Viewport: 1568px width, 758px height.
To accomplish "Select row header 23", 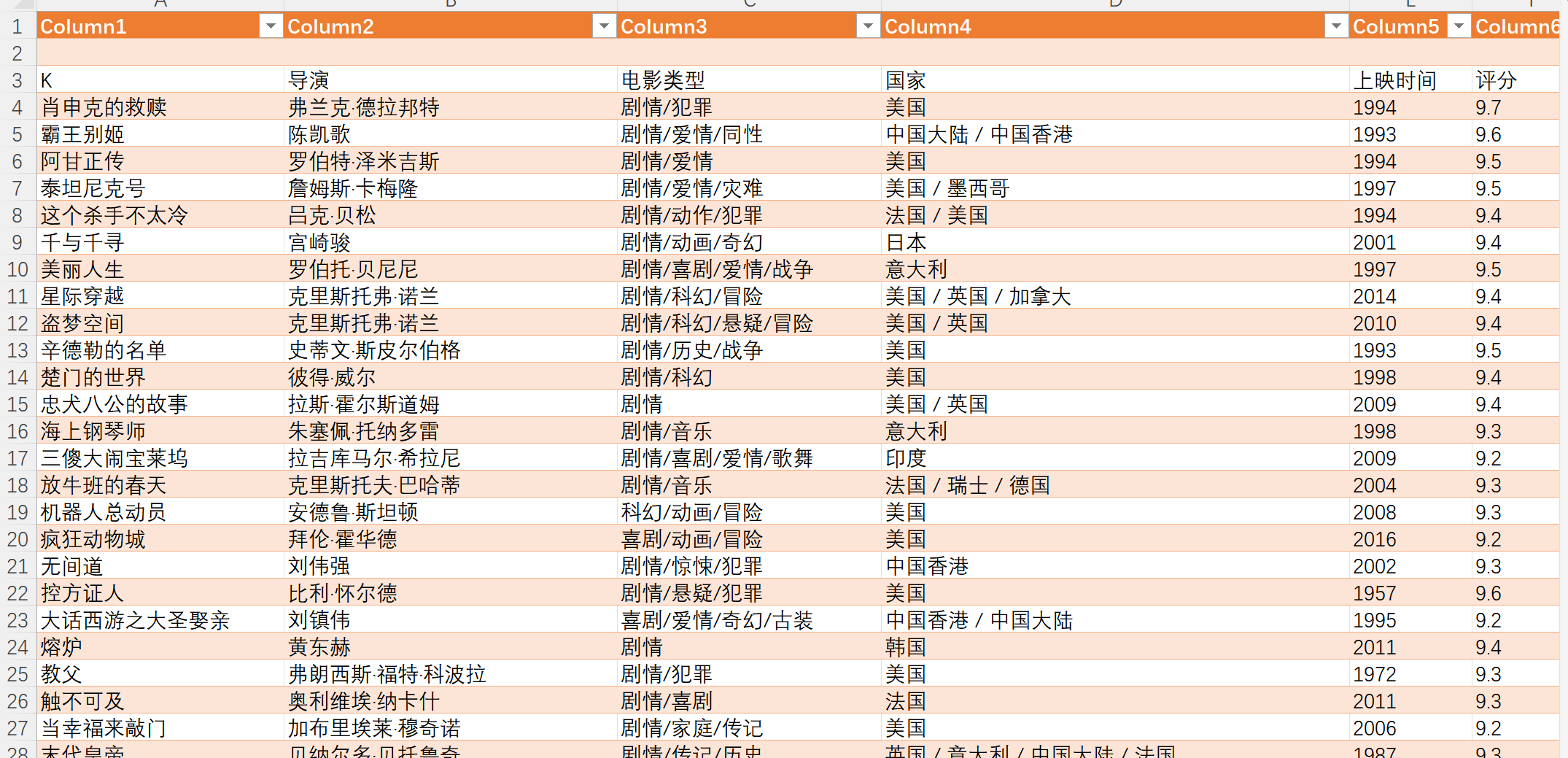I will [18, 620].
